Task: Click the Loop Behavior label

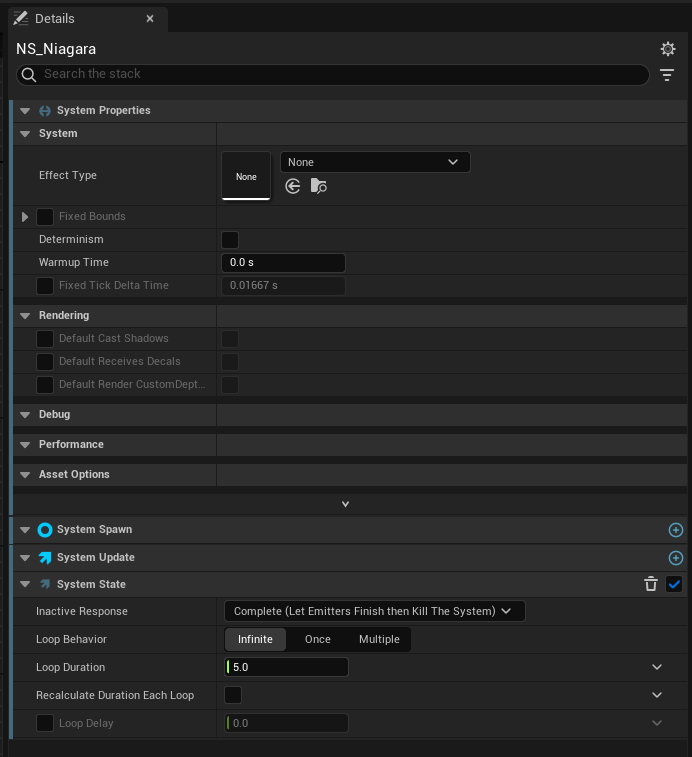Action: coord(71,639)
